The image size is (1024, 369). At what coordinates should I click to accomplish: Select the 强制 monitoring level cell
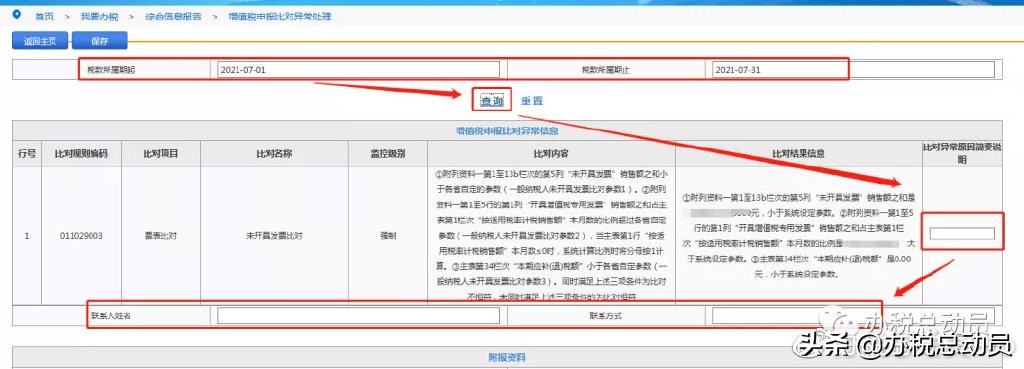pyautogui.click(x=387, y=236)
